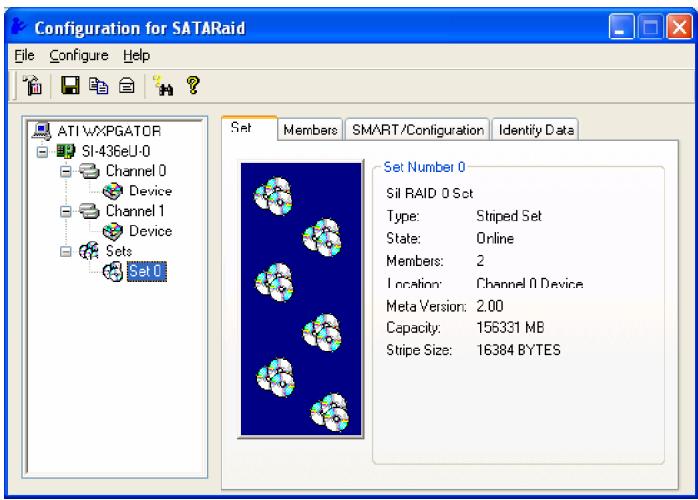This screenshot has width=698, height=500.
Task: Collapse the SI-436eU-0 tree node
Action: [x=42, y=152]
